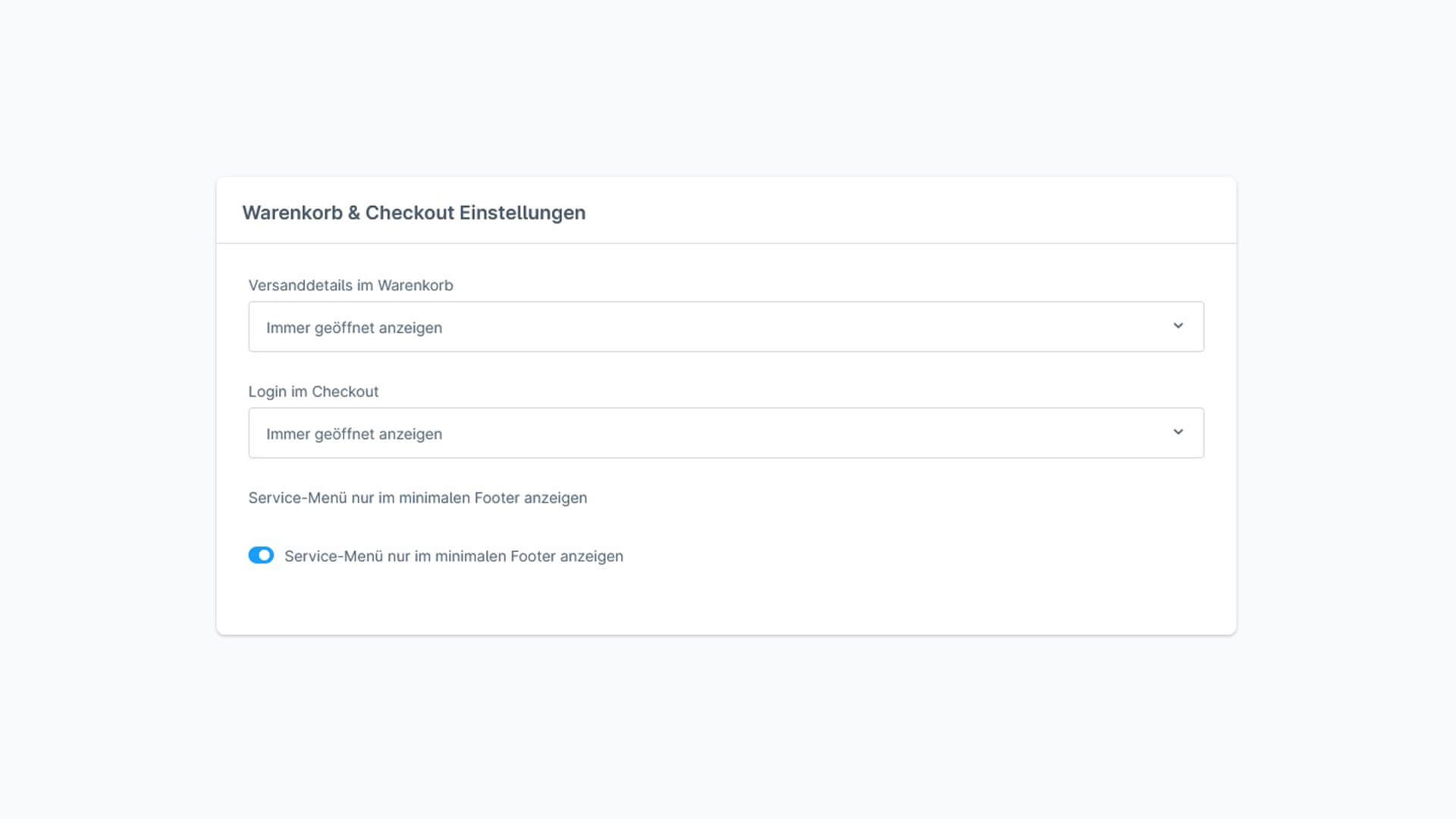Open the Login im Checkout dropdown
This screenshot has width=1456, height=819.
click(x=725, y=433)
